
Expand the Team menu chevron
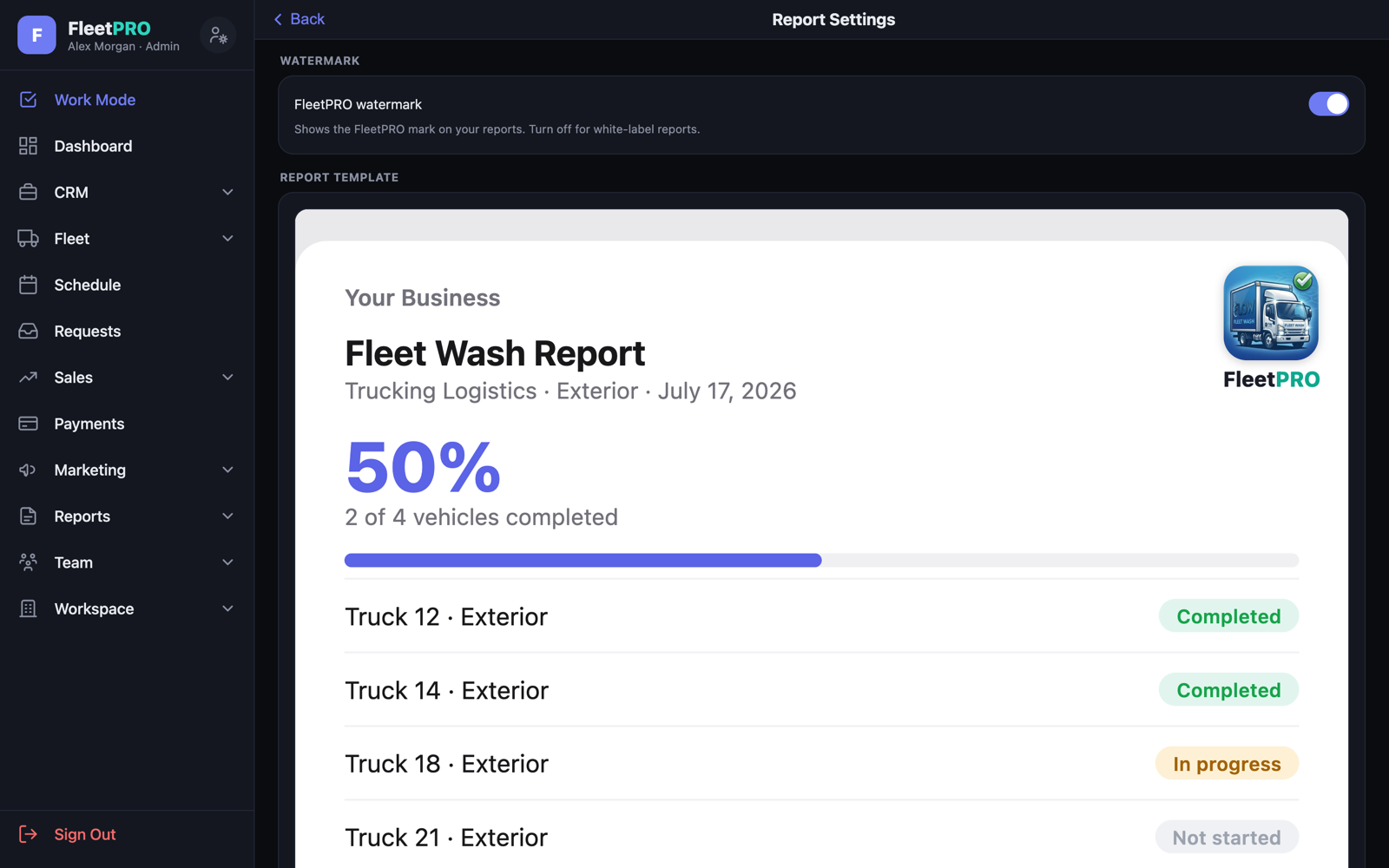(x=227, y=562)
